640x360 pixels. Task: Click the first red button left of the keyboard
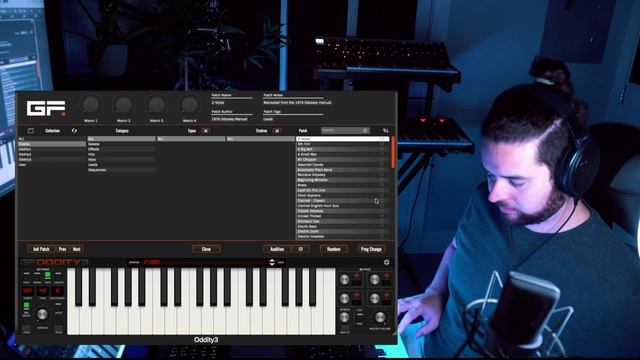[28, 291]
